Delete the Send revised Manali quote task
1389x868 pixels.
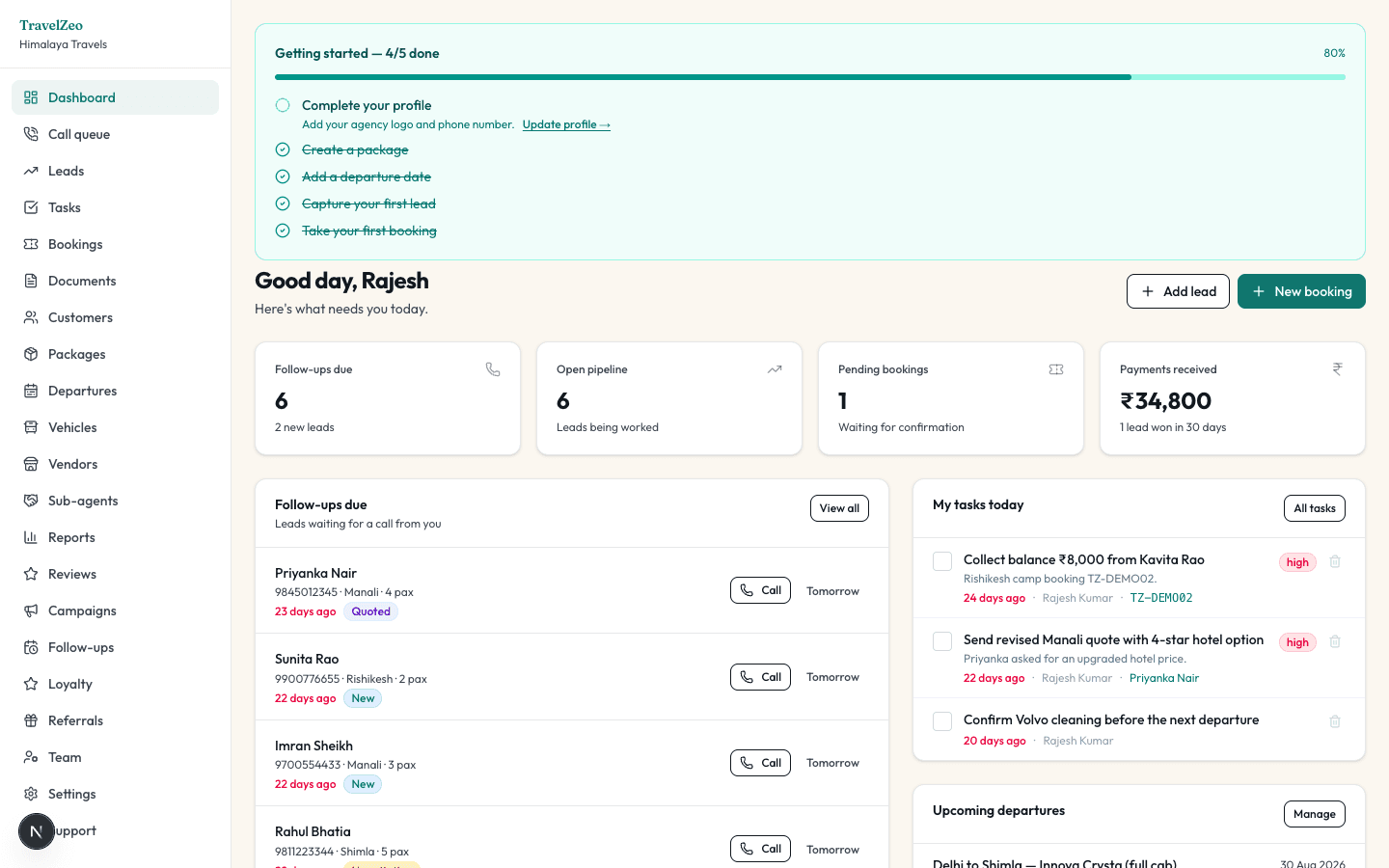(x=1335, y=641)
